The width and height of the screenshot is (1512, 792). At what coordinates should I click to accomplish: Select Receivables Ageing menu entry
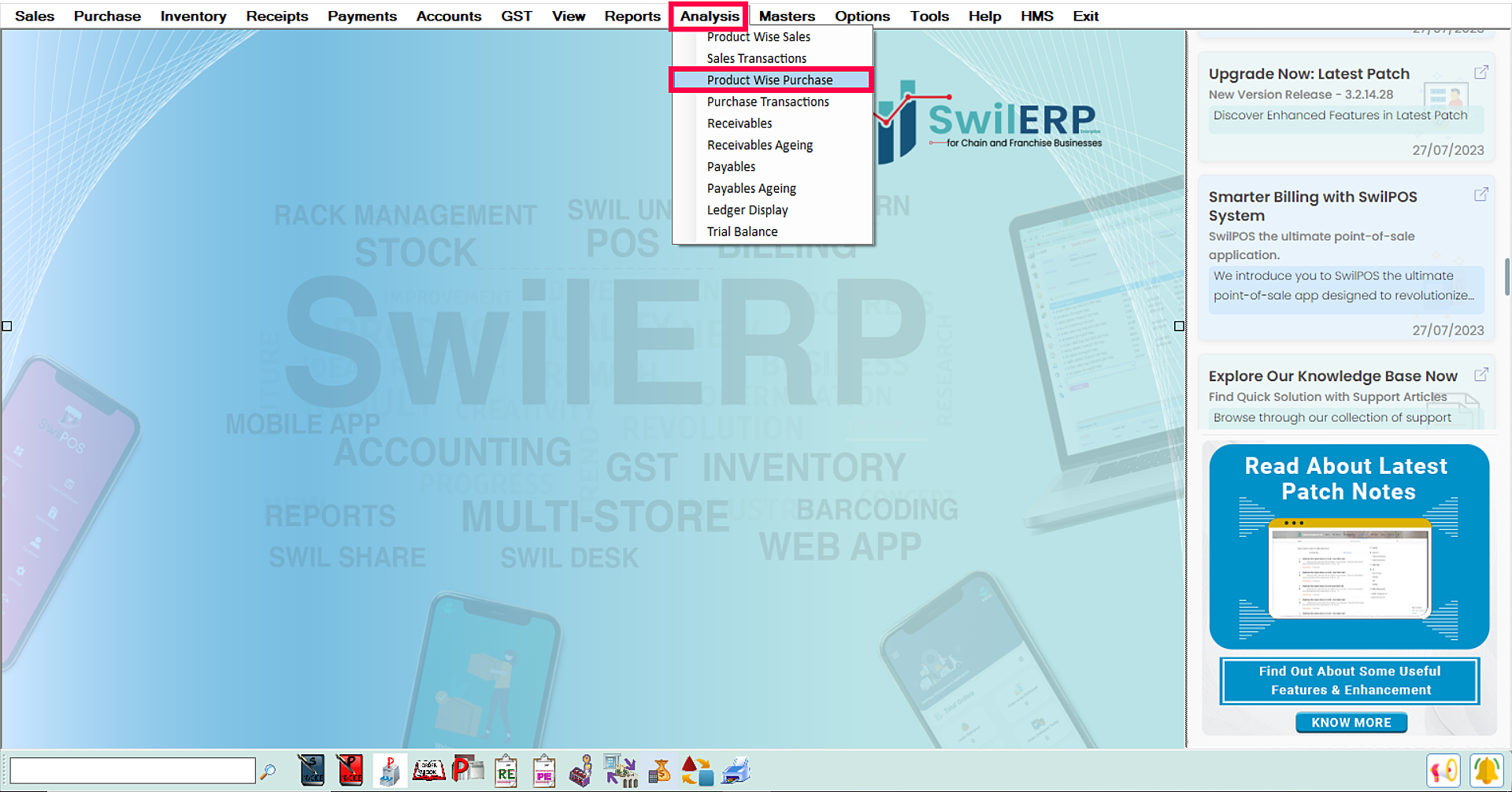pyautogui.click(x=773, y=145)
